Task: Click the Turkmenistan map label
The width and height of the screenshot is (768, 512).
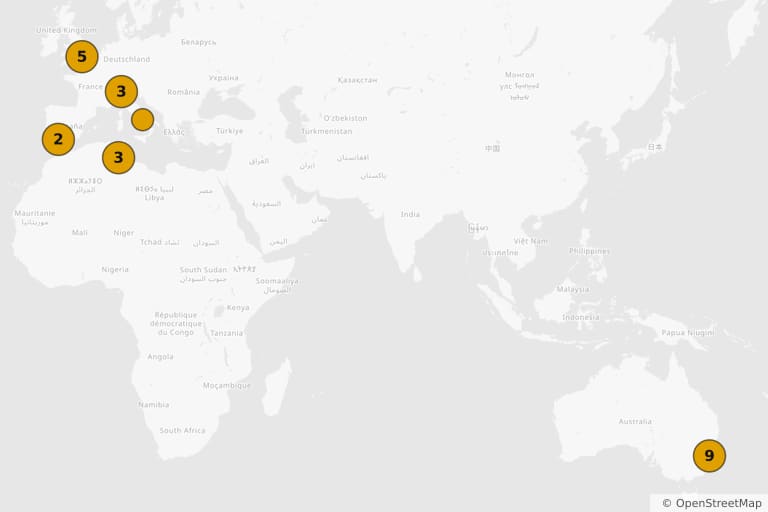Action: pos(326,131)
